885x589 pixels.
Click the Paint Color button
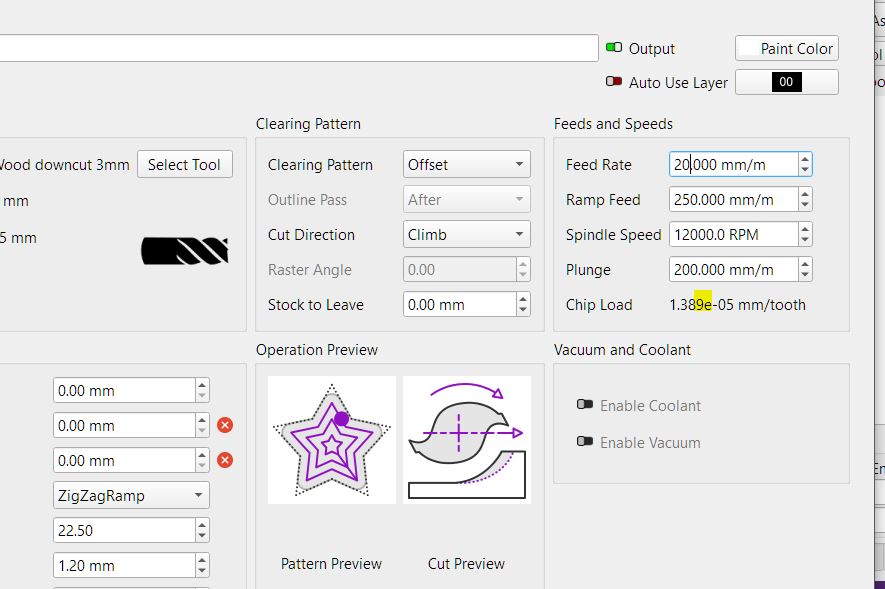point(786,48)
